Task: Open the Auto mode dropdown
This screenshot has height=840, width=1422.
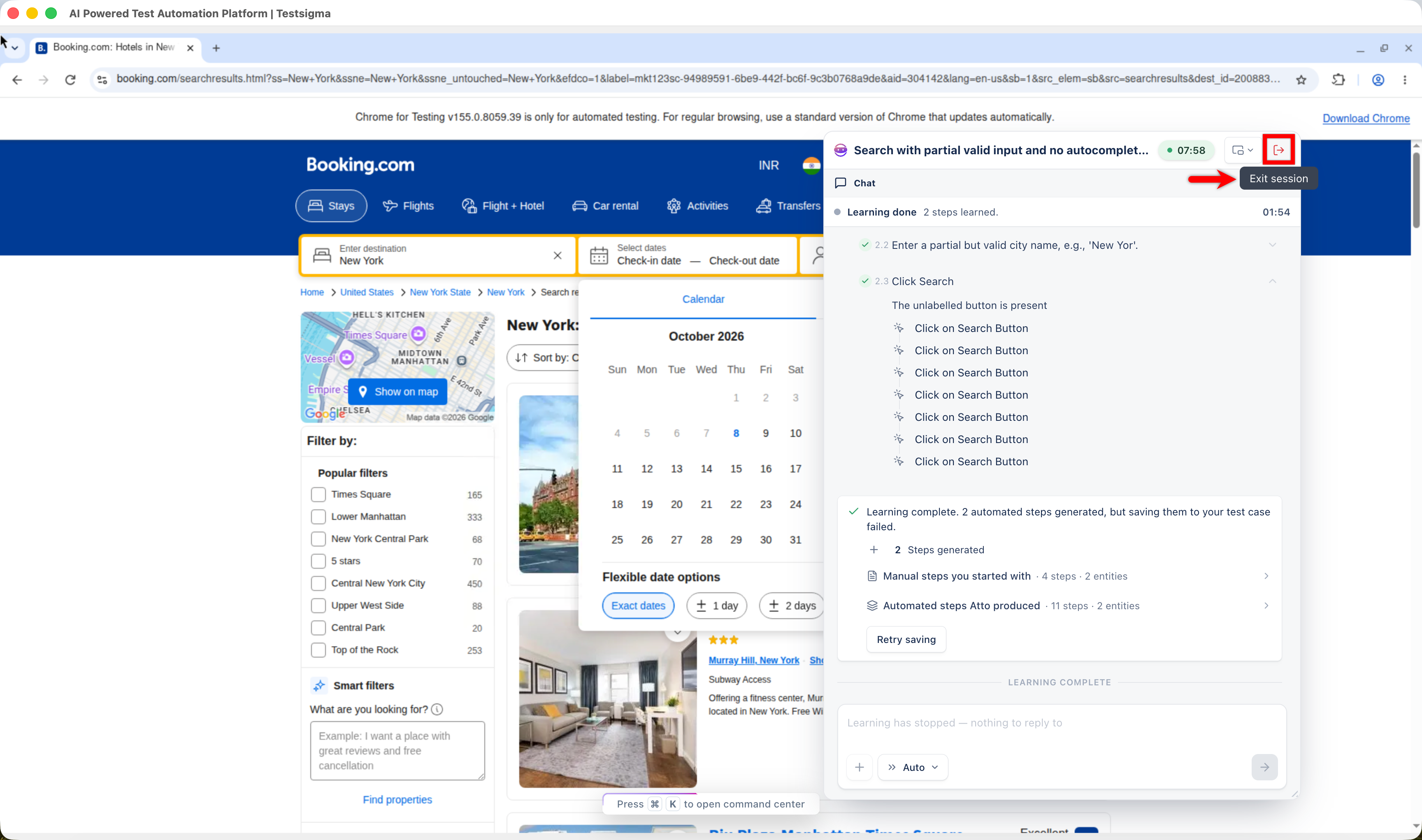Action: (913, 767)
